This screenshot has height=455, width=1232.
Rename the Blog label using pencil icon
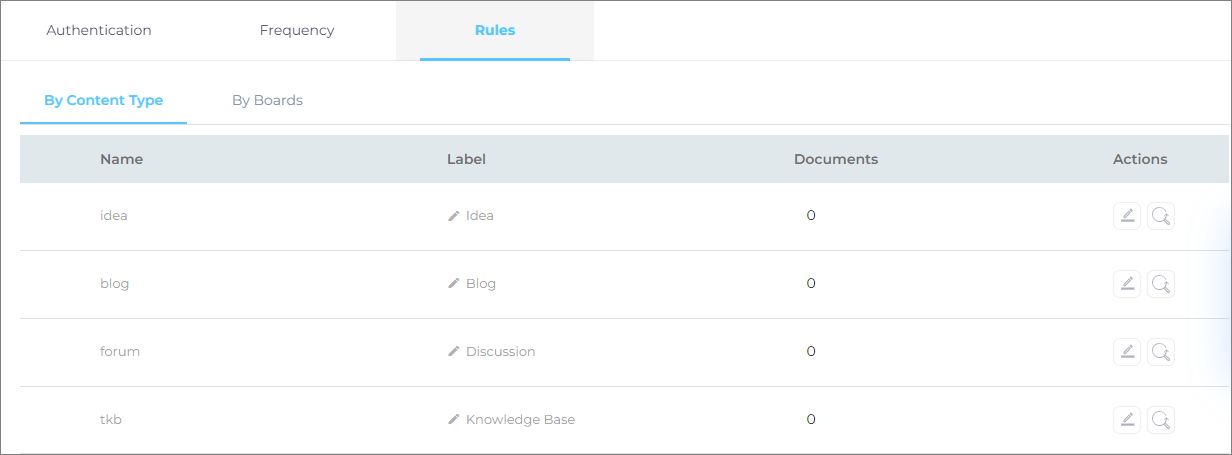pyautogui.click(x=454, y=284)
